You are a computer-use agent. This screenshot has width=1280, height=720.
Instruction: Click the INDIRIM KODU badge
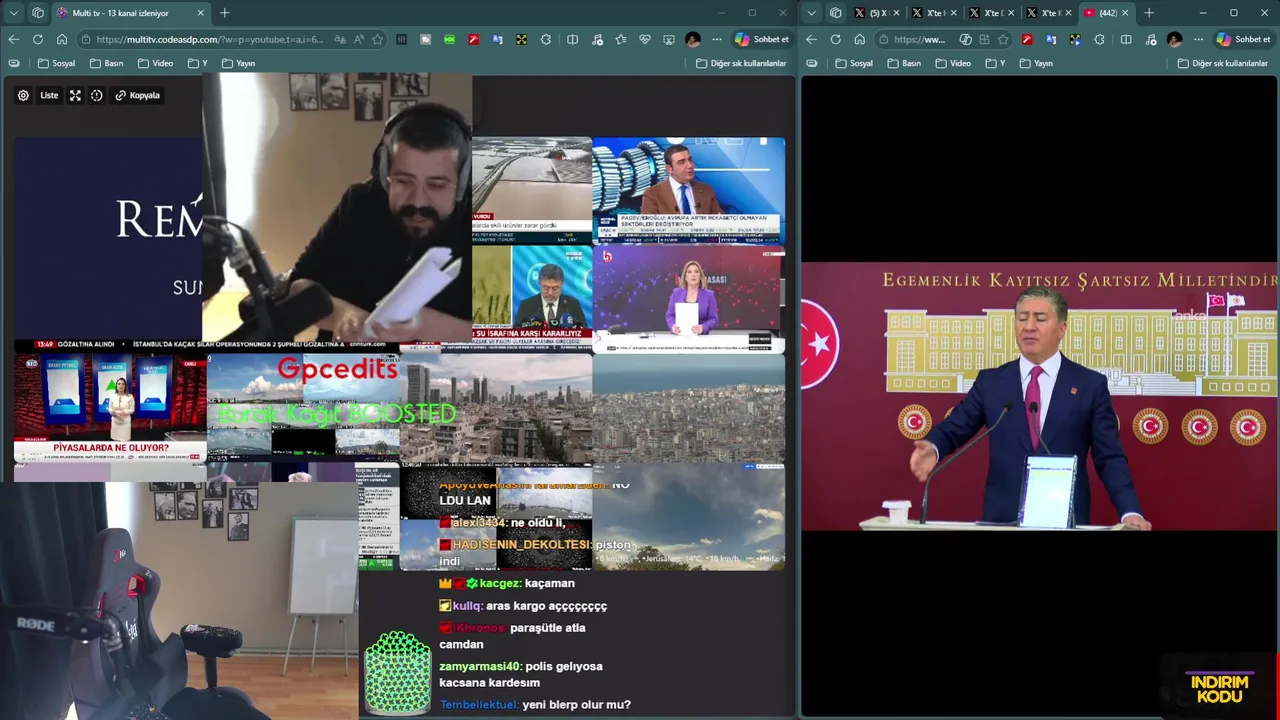[1220, 689]
